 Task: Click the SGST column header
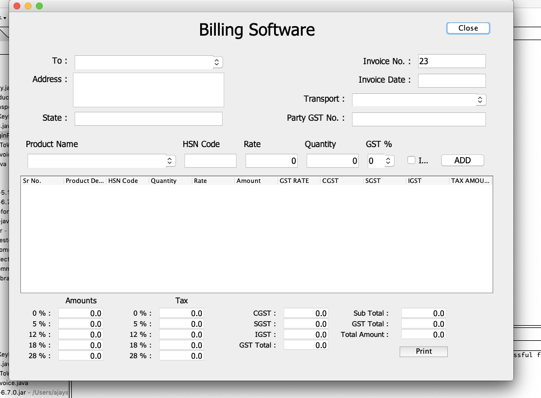pyautogui.click(x=385, y=181)
